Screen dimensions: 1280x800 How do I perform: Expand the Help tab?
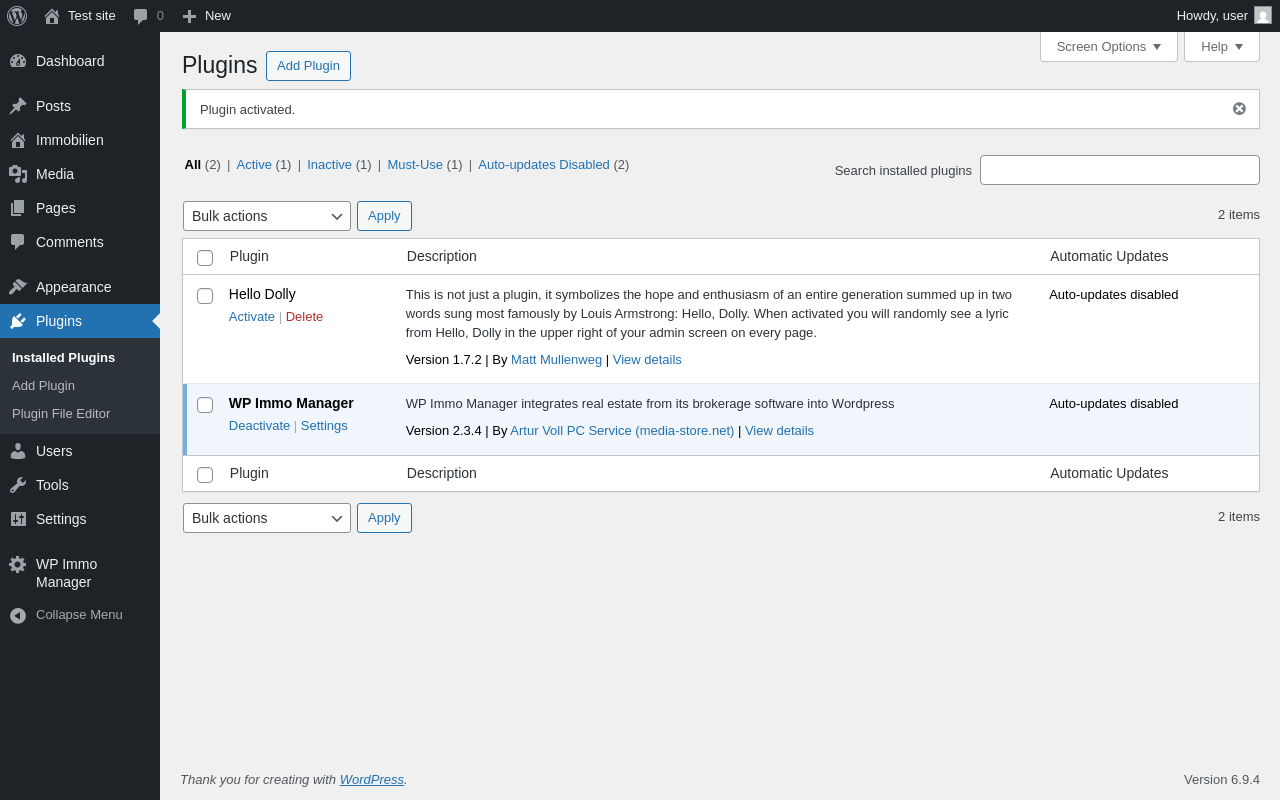pyautogui.click(x=1221, y=46)
